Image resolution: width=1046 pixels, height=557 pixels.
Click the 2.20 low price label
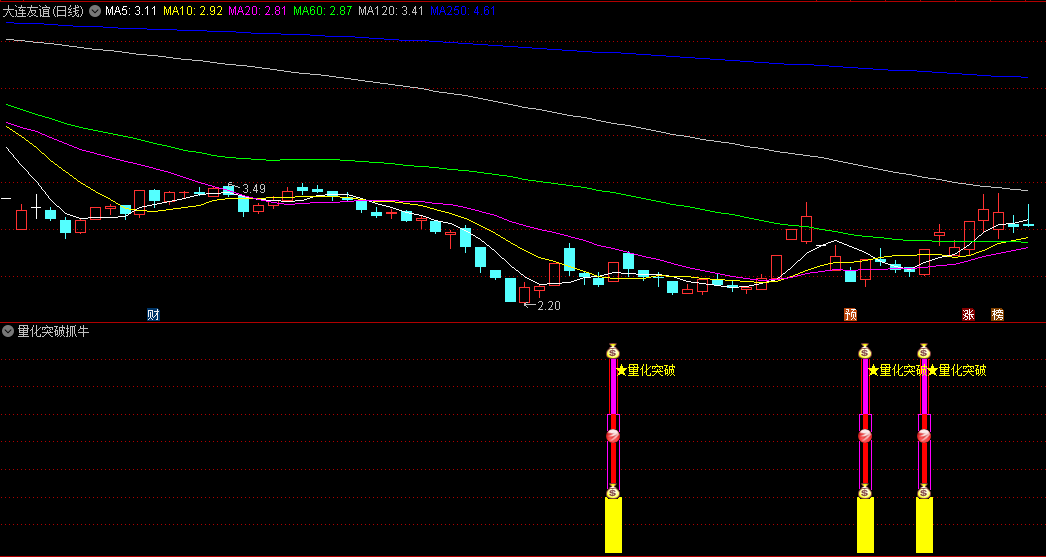(x=548, y=306)
